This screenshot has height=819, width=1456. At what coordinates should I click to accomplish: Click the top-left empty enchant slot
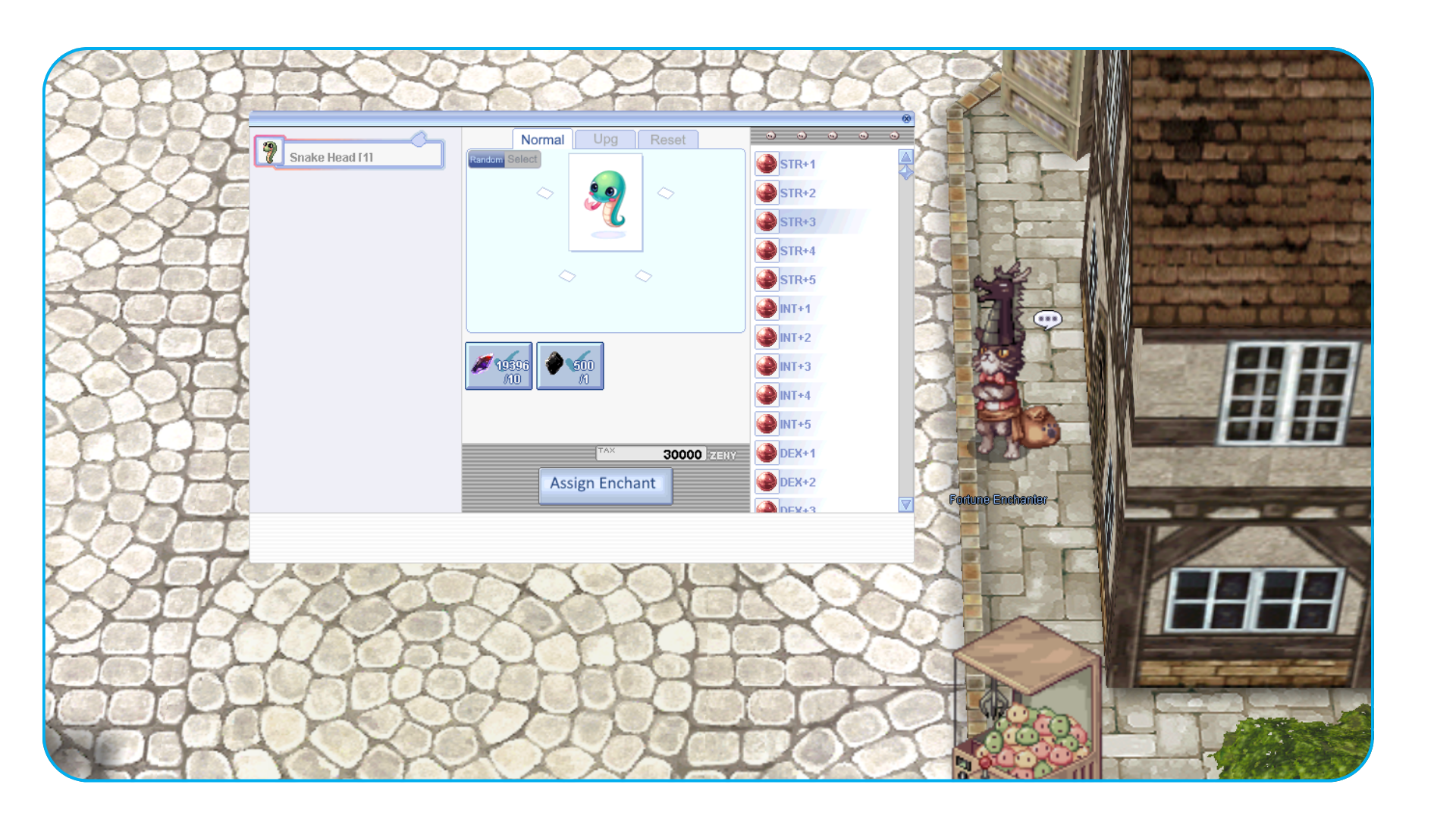coord(544,193)
